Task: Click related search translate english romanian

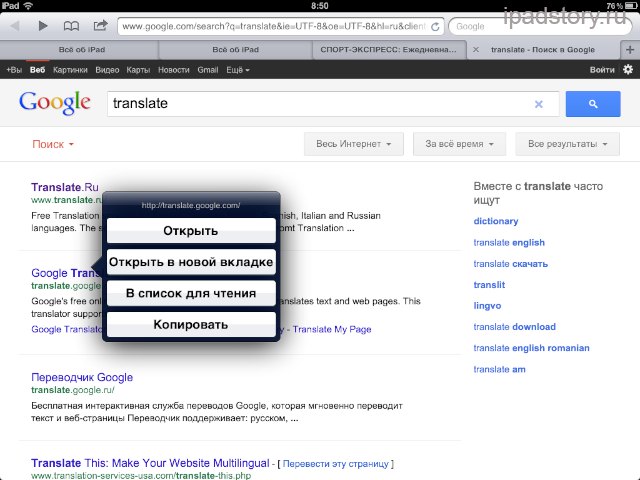Action: coord(531,348)
